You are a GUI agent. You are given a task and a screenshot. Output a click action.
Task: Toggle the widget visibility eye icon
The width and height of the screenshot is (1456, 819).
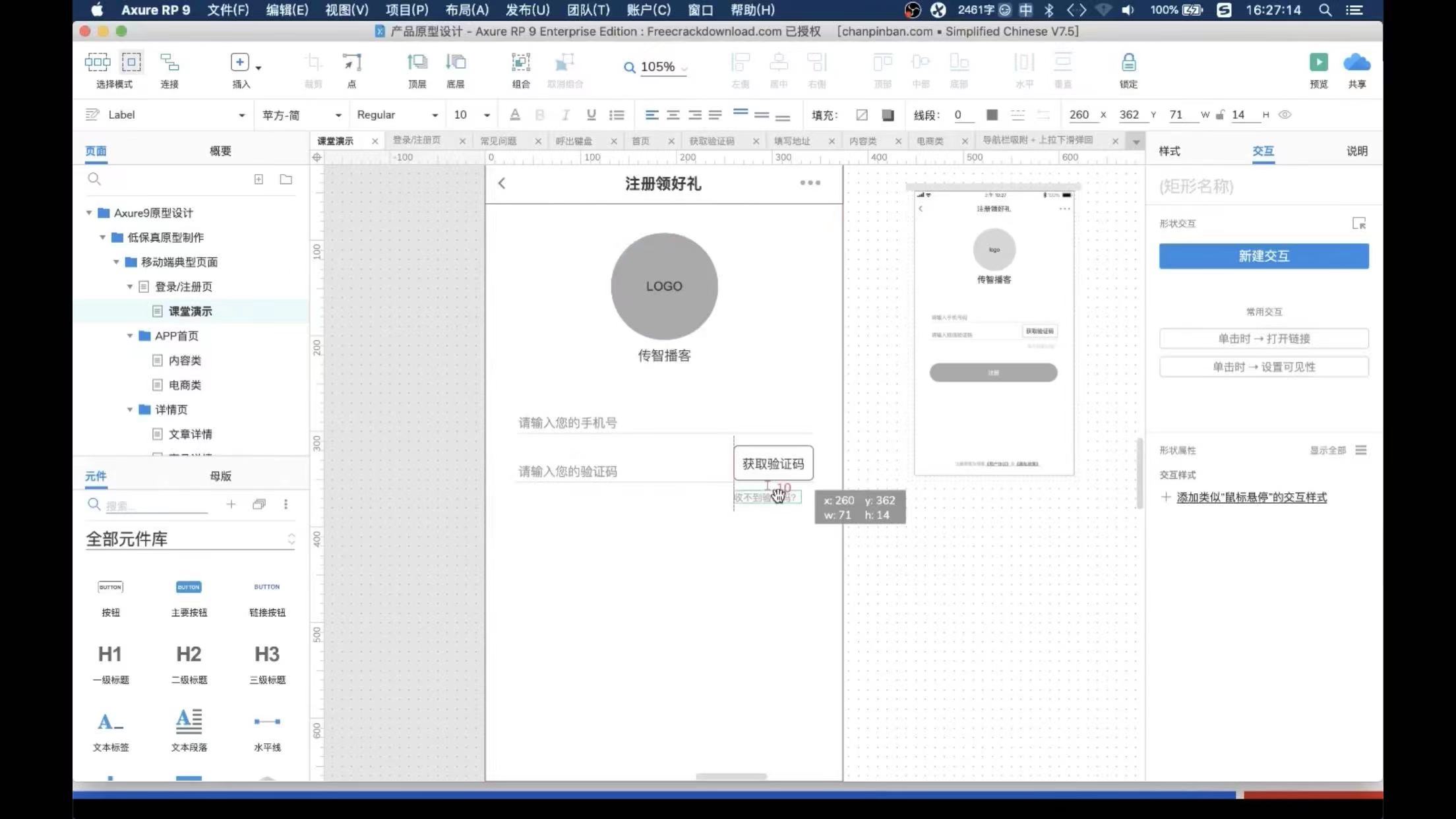point(1285,115)
